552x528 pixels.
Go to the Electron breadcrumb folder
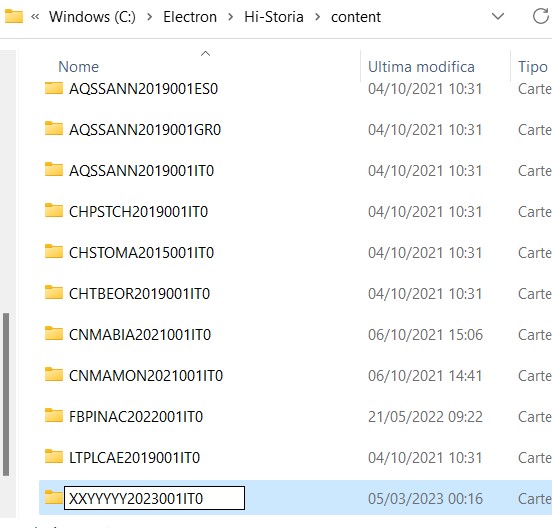pyautogui.click(x=190, y=17)
